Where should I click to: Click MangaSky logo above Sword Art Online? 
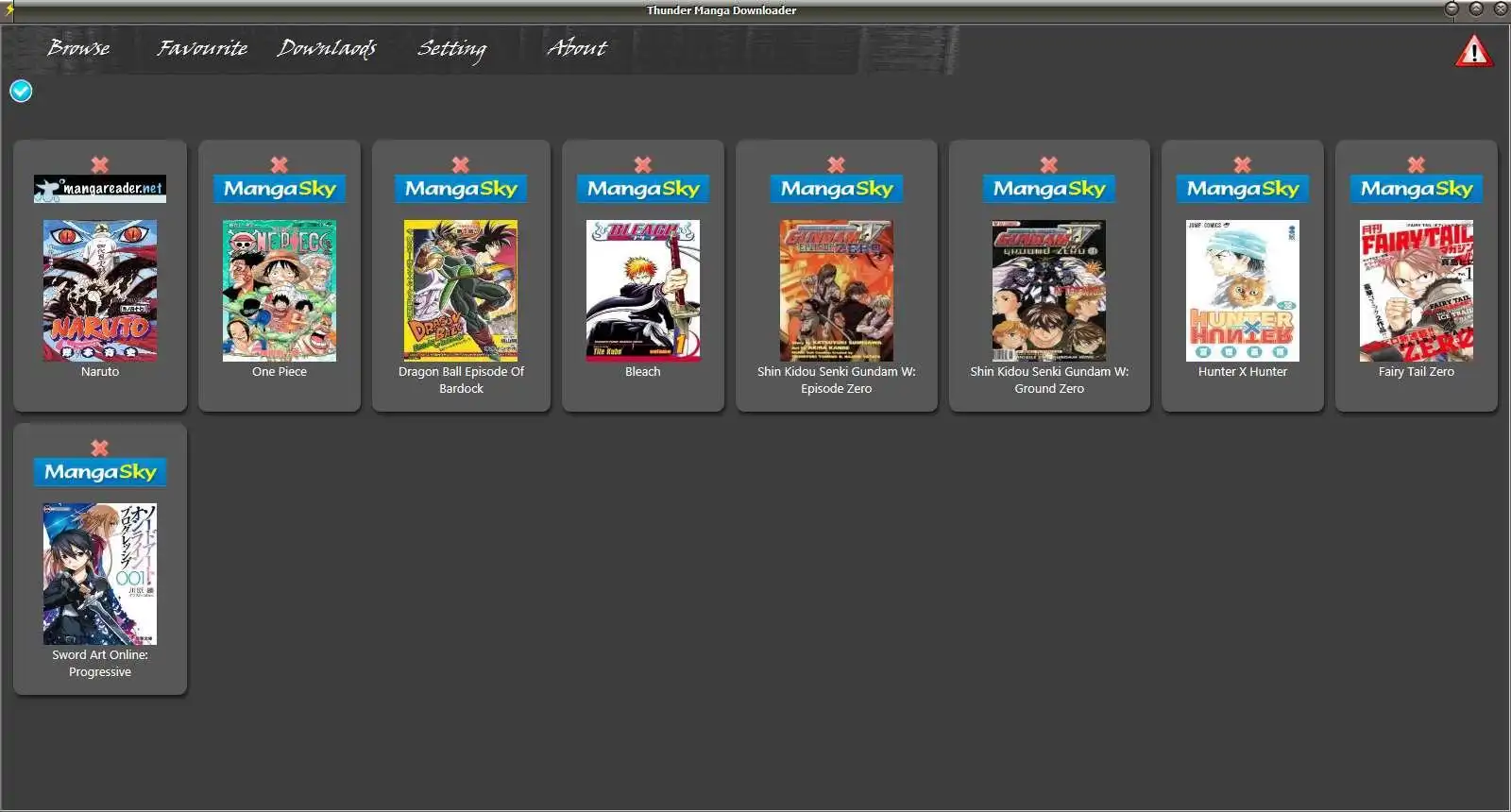(100, 472)
